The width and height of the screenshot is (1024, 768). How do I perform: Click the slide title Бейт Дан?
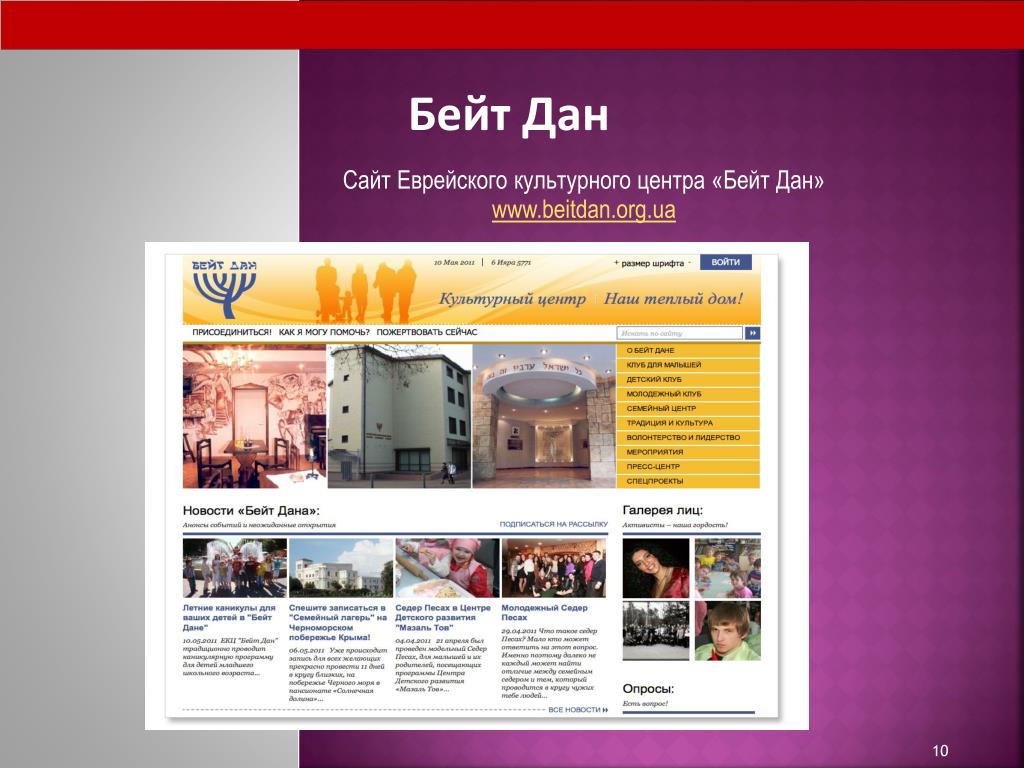tap(509, 115)
